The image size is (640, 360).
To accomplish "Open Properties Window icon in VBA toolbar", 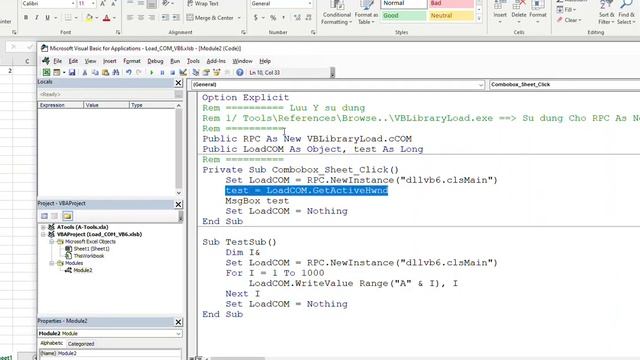I will 206,73.
